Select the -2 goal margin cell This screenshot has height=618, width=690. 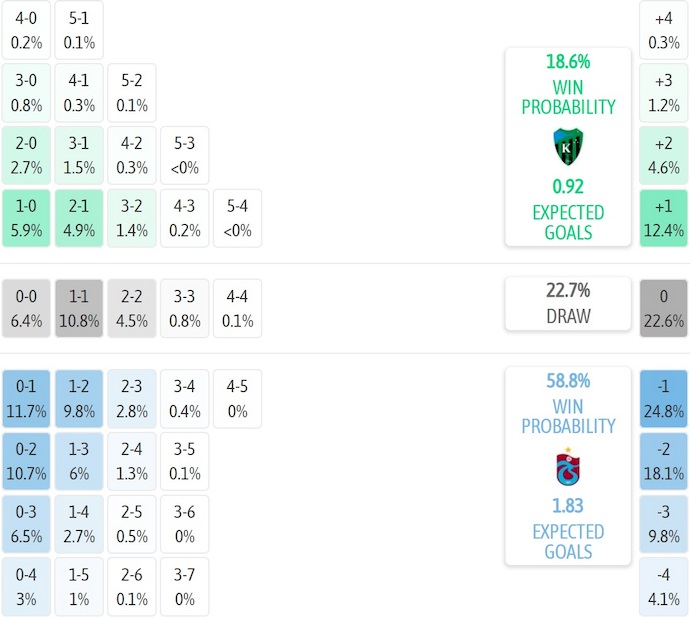(x=664, y=462)
